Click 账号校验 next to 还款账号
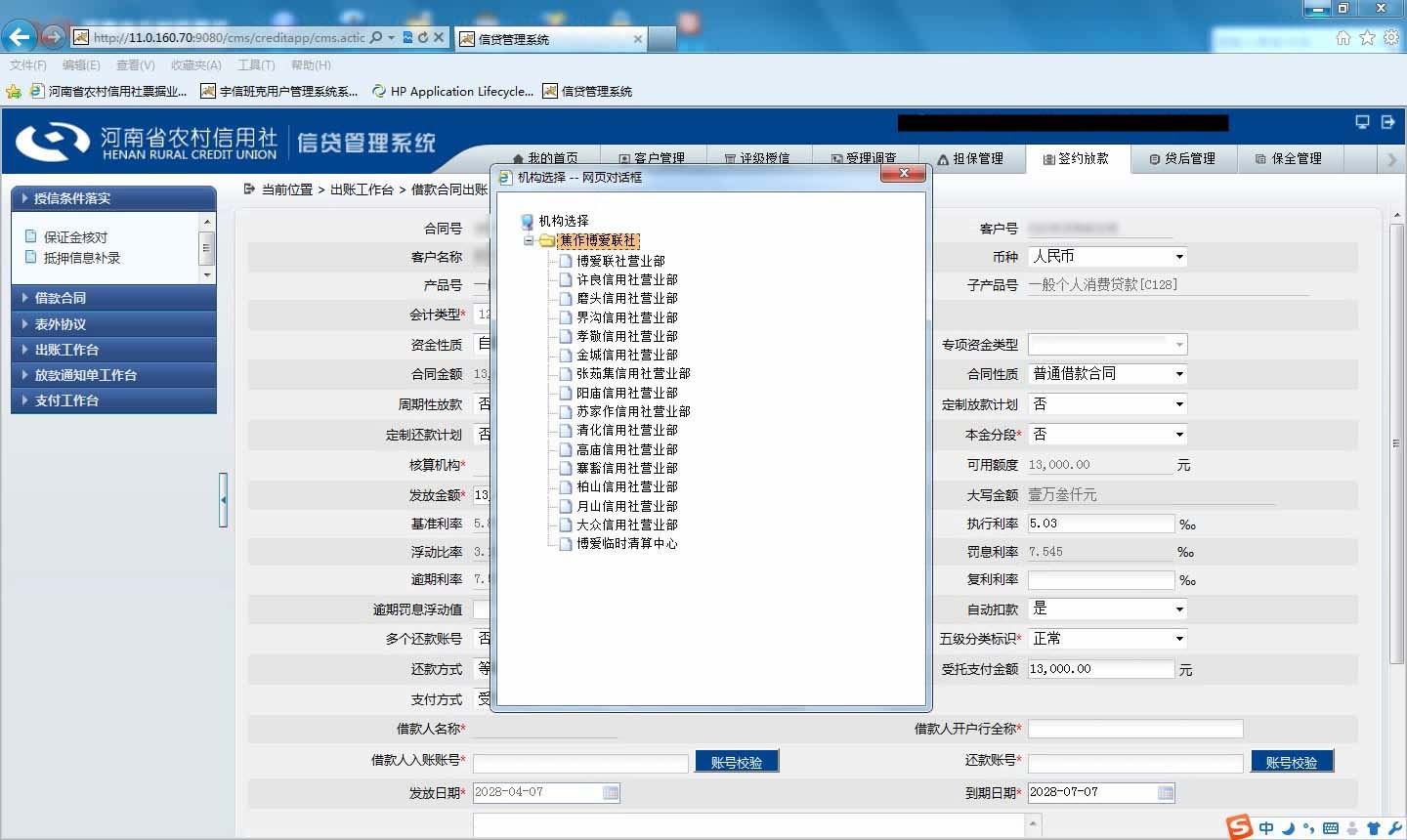1407x840 pixels. coord(1292,762)
